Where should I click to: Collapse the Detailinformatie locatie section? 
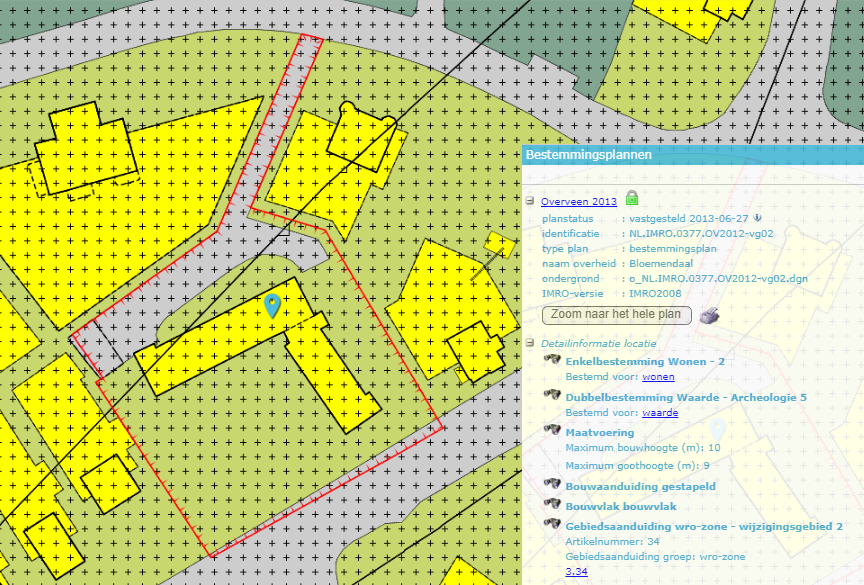pyautogui.click(x=530, y=343)
